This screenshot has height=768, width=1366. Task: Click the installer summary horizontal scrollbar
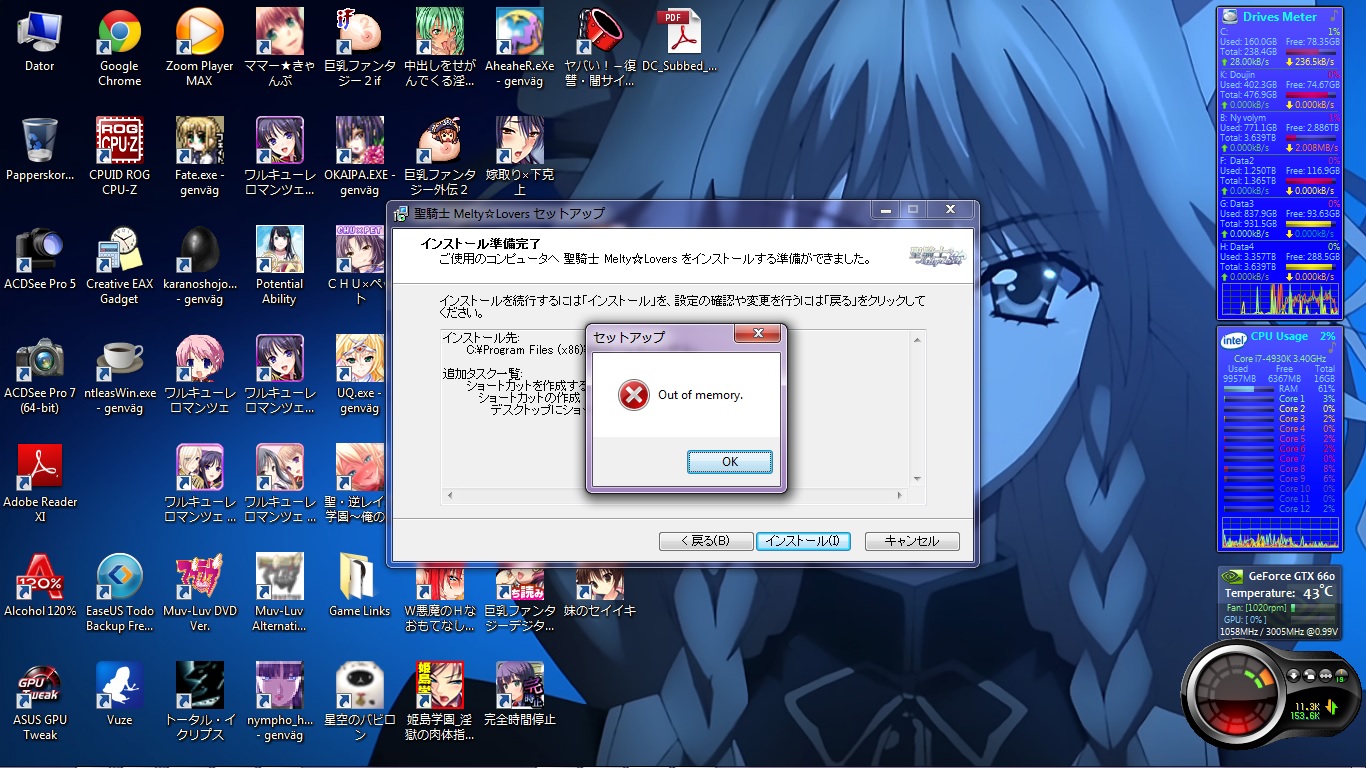[x=675, y=496]
